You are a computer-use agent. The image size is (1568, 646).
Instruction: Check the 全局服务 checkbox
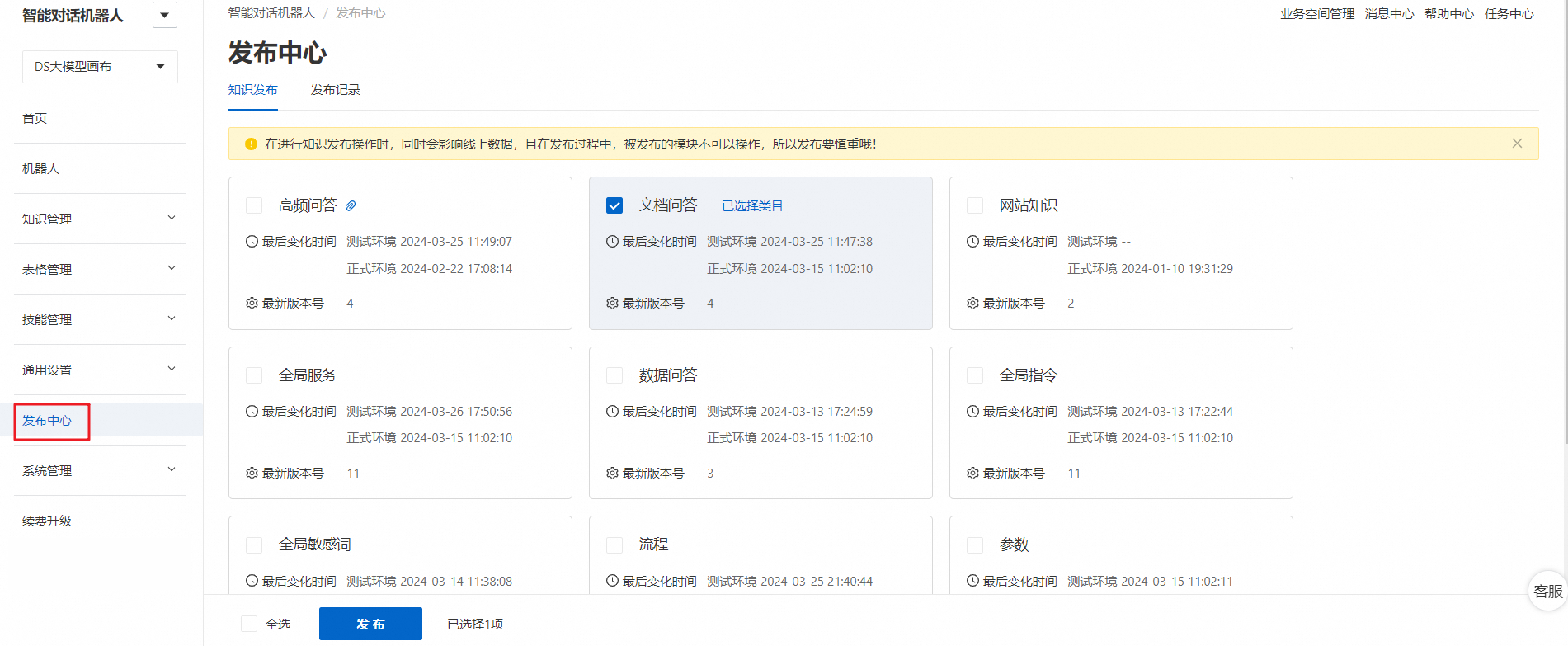pyautogui.click(x=254, y=375)
